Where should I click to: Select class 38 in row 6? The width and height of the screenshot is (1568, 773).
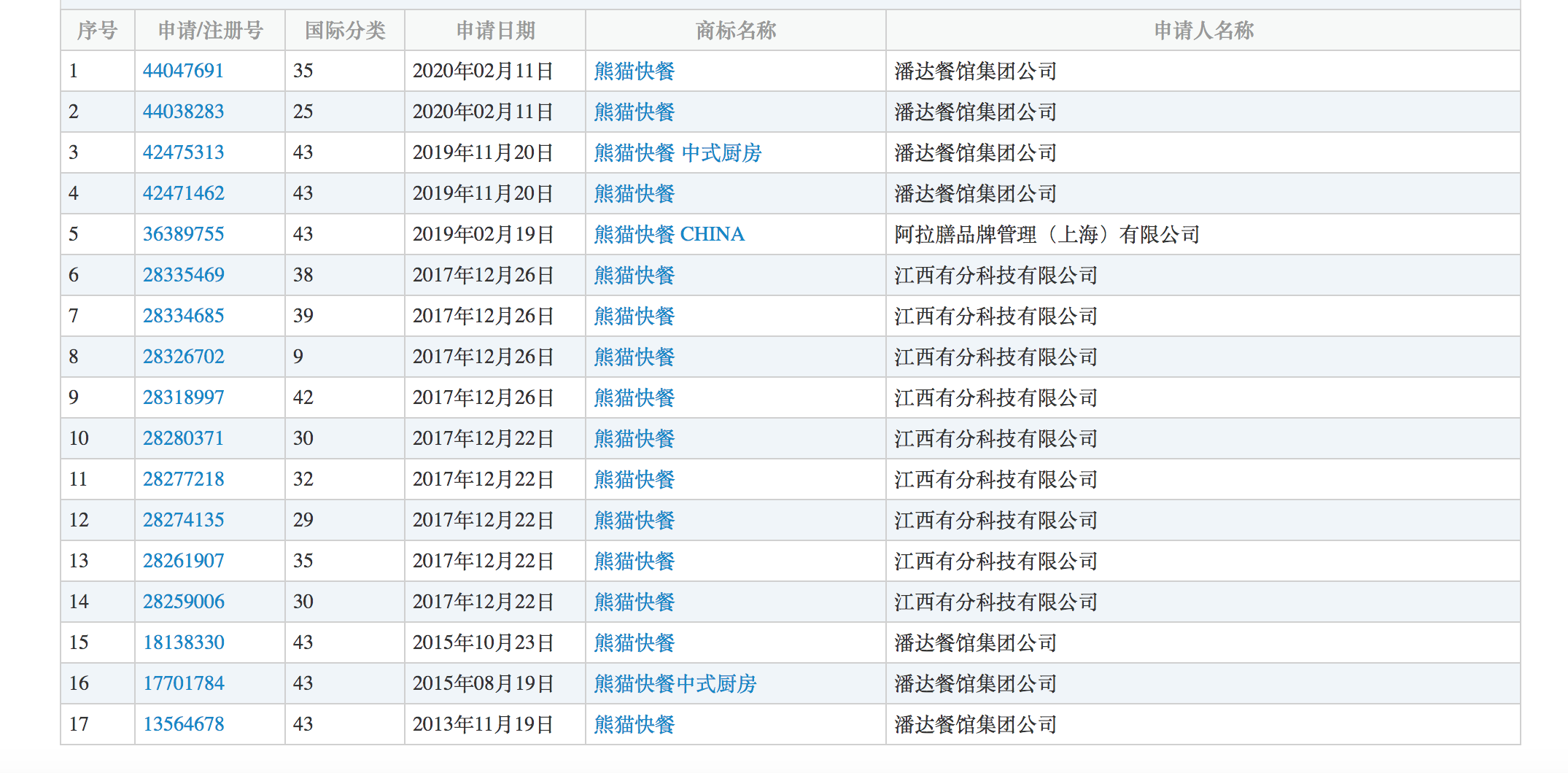[x=303, y=275]
